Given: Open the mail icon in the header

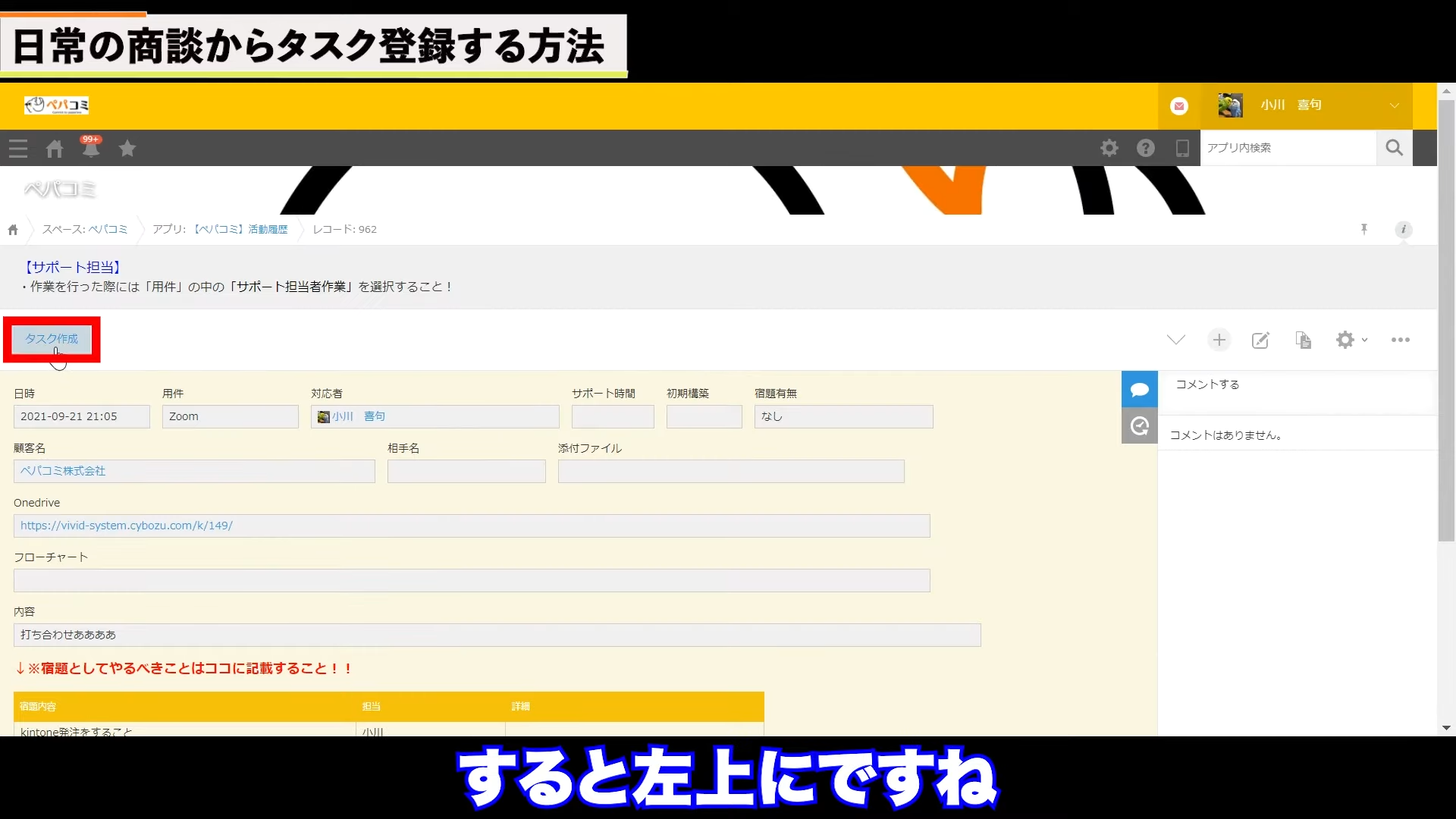Looking at the screenshot, I should tap(1178, 106).
